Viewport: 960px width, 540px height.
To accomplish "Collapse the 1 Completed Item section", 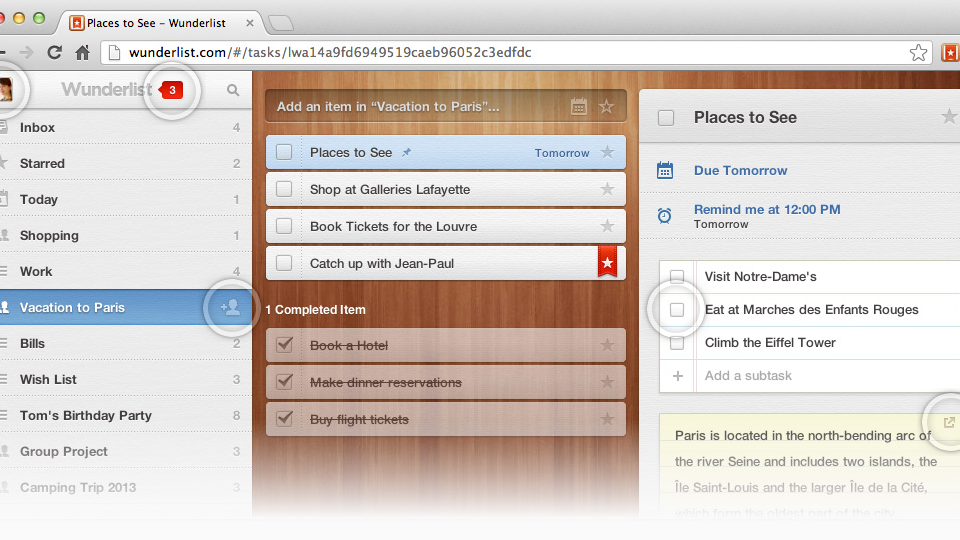I will [316, 310].
